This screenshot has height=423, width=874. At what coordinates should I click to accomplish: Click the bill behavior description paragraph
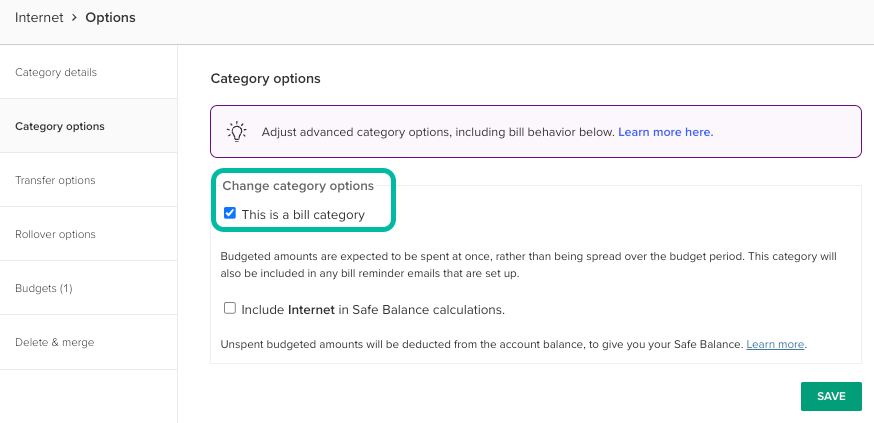[528, 264]
